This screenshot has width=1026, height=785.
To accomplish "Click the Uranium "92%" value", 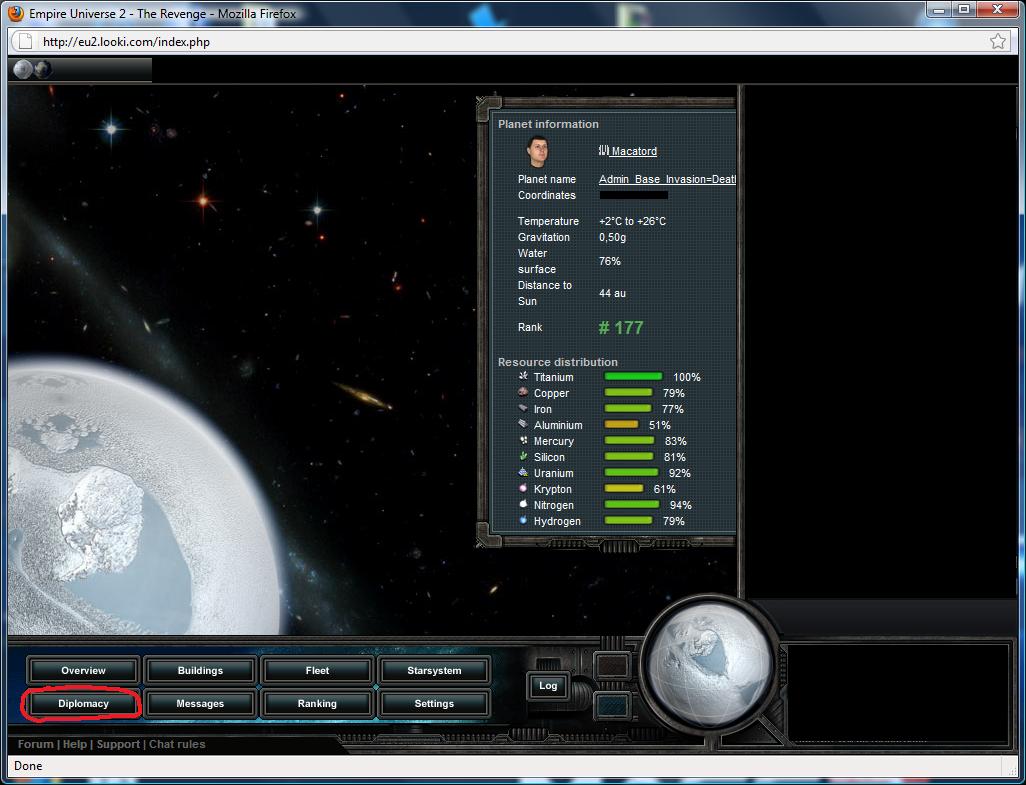I will [680, 473].
